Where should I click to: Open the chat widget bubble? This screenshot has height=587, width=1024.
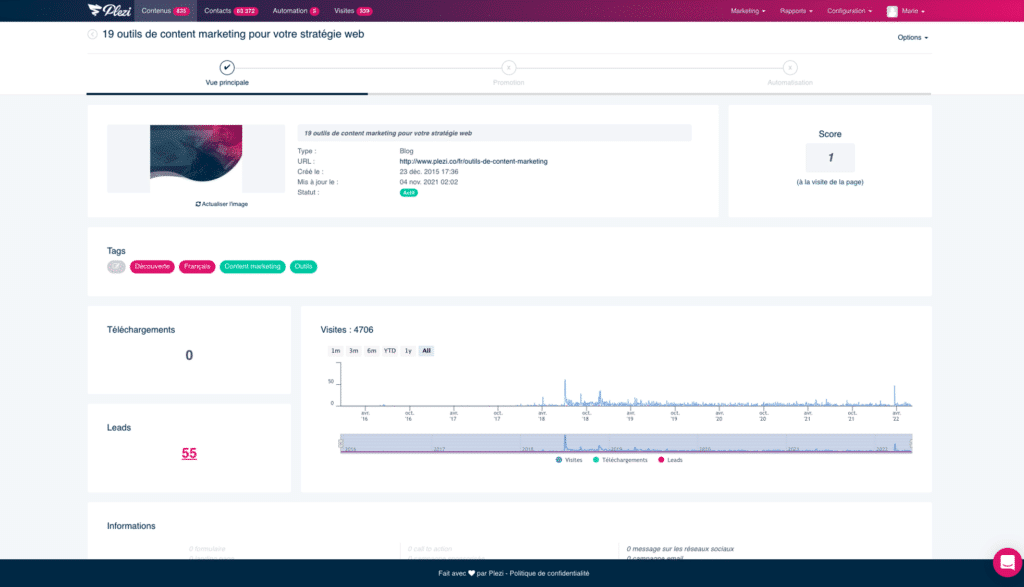pyautogui.click(x=1007, y=562)
